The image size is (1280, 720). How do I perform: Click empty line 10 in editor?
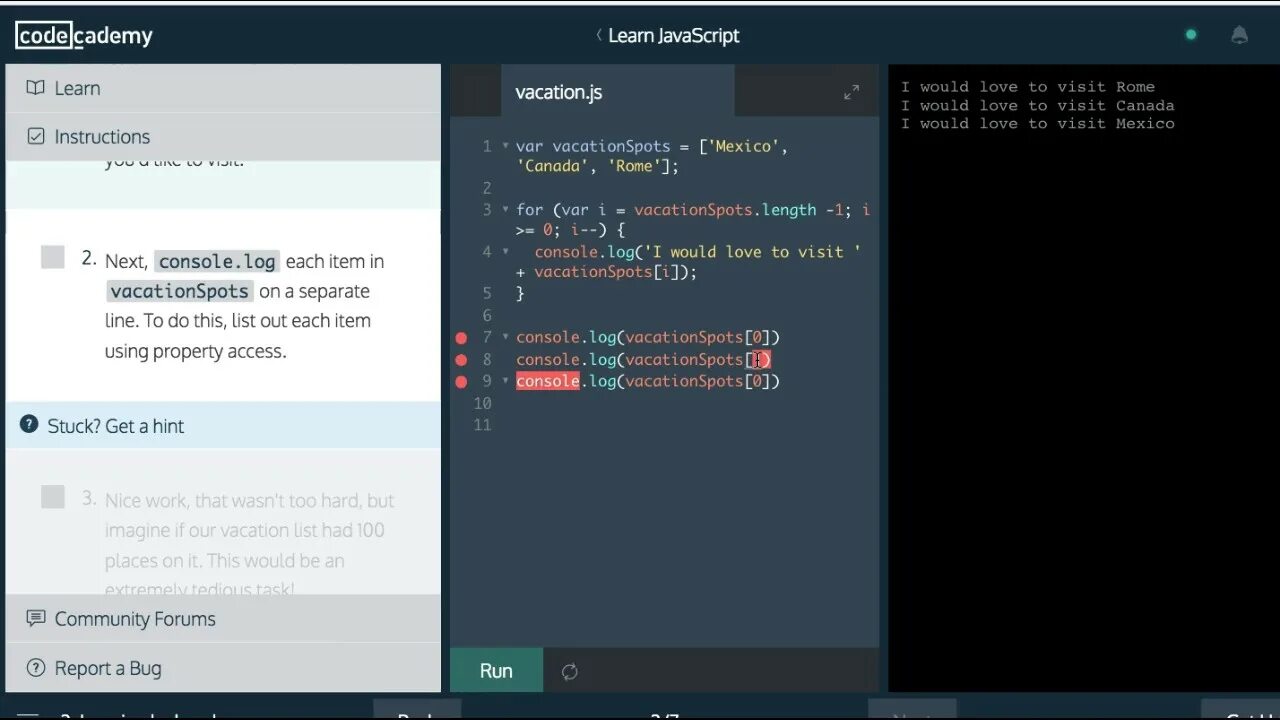click(690, 403)
